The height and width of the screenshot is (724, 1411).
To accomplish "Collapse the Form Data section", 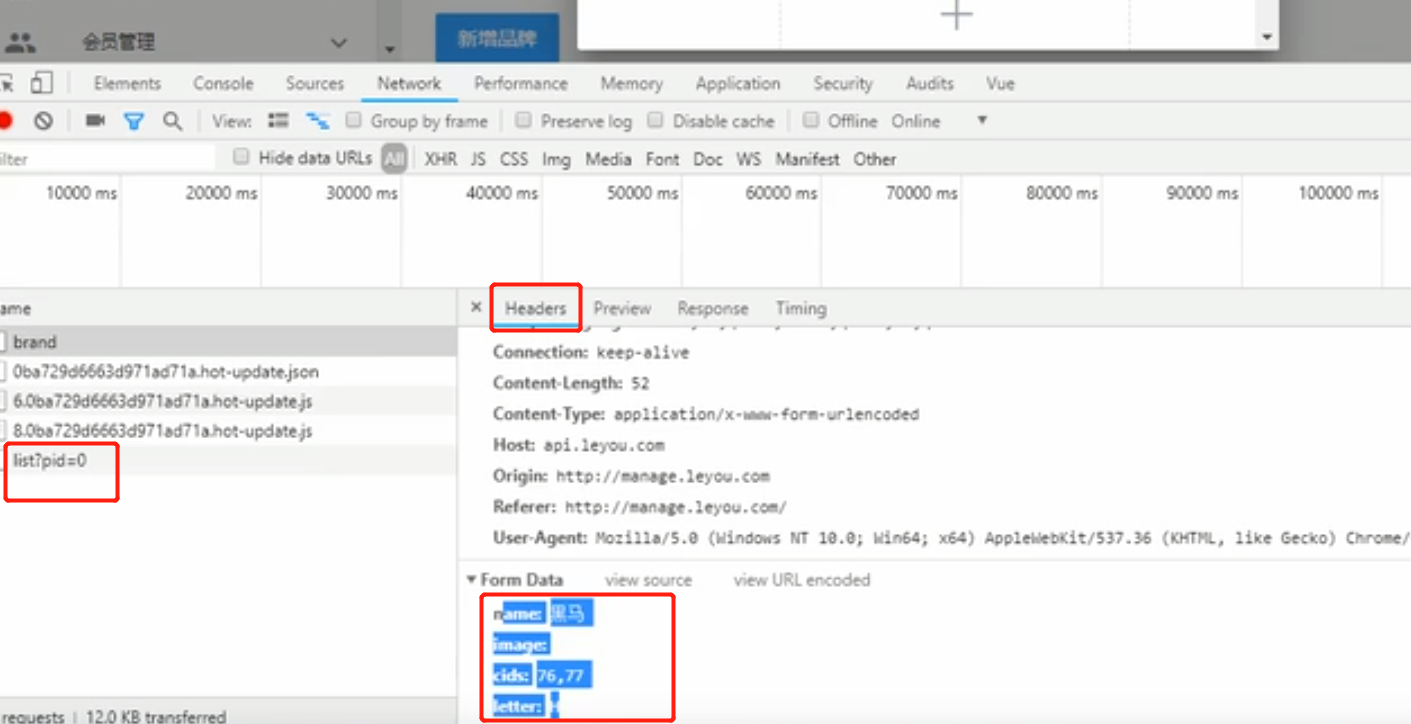I will (x=472, y=580).
